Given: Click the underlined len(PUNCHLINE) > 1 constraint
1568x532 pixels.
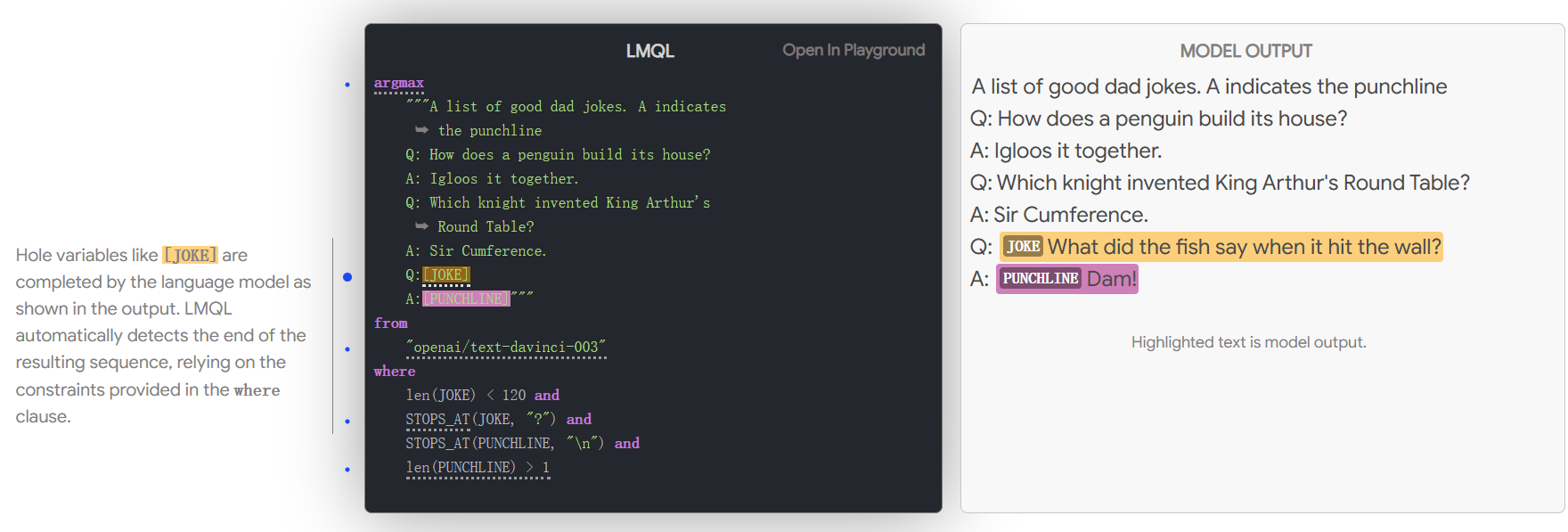Looking at the screenshot, I should click(x=478, y=468).
